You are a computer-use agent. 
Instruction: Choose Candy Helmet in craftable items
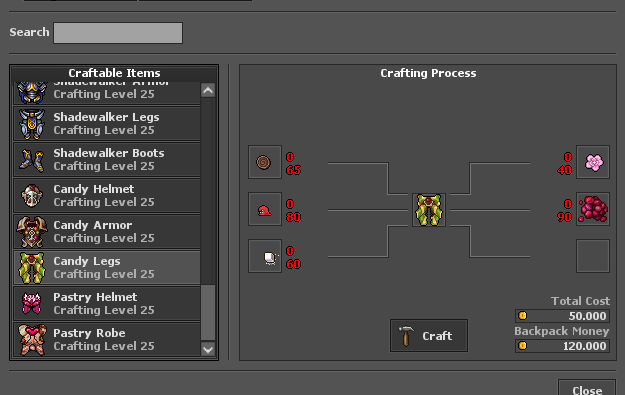(x=107, y=195)
